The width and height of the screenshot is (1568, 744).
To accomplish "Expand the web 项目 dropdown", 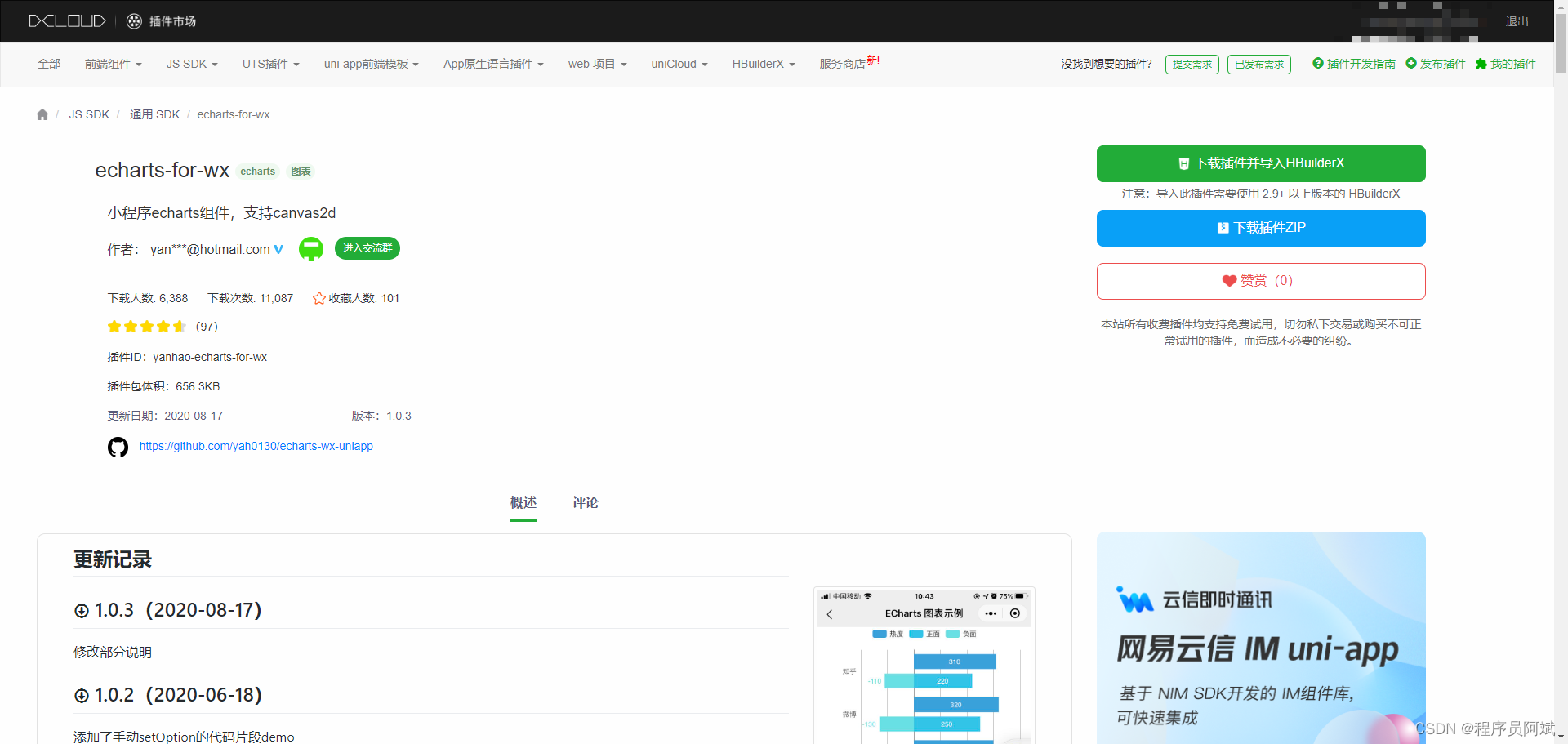I will click(x=598, y=64).
